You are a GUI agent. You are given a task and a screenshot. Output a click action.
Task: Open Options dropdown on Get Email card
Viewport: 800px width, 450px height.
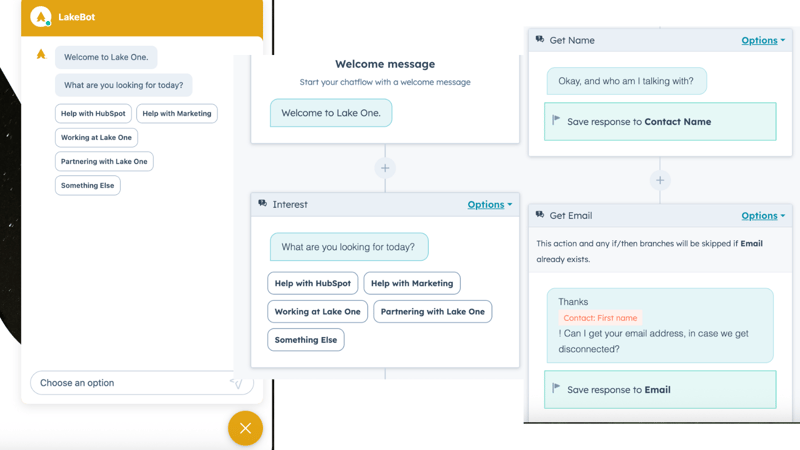(x=763, y=215)
